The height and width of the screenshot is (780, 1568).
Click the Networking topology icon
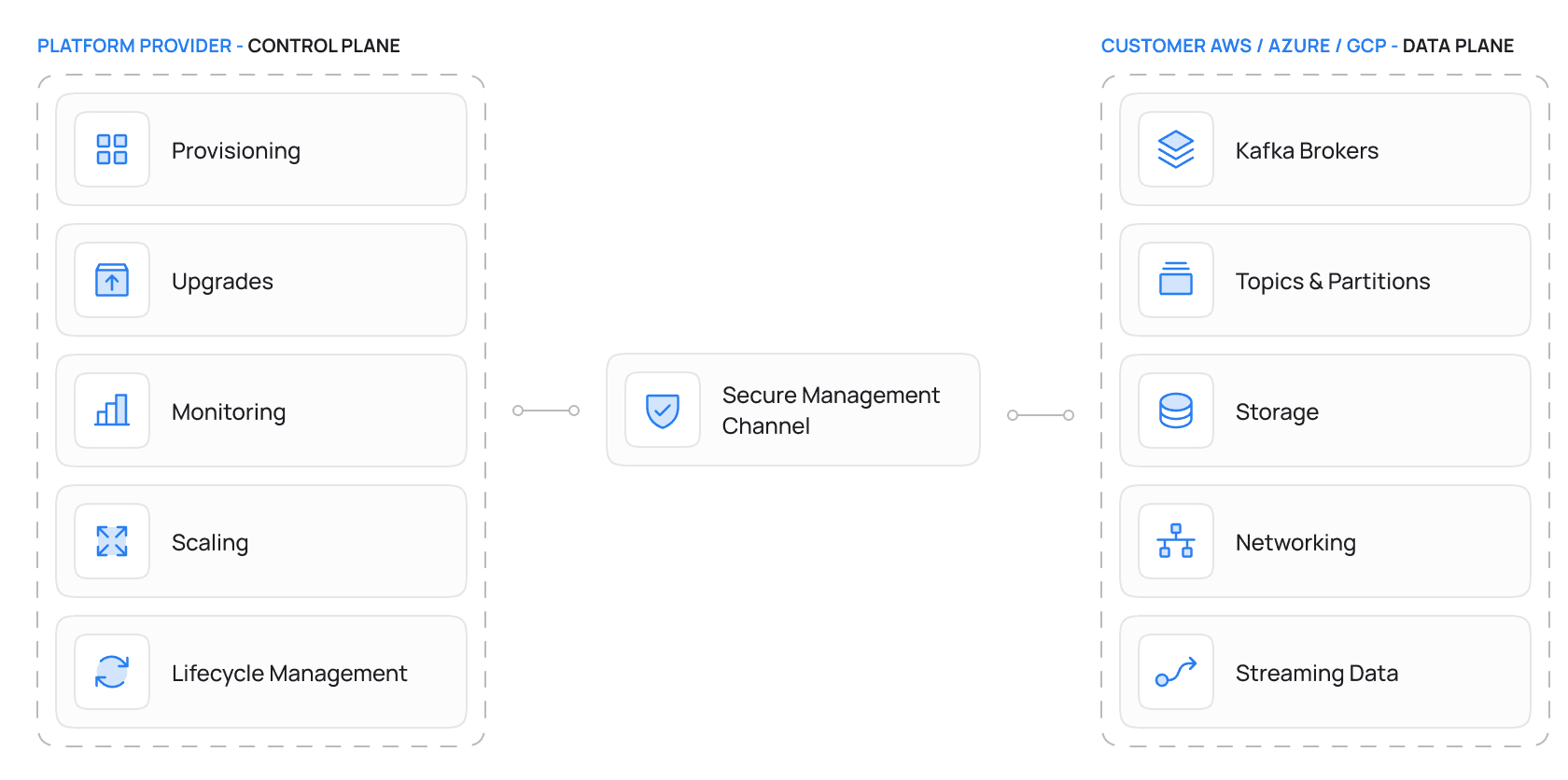(1176, 541)
